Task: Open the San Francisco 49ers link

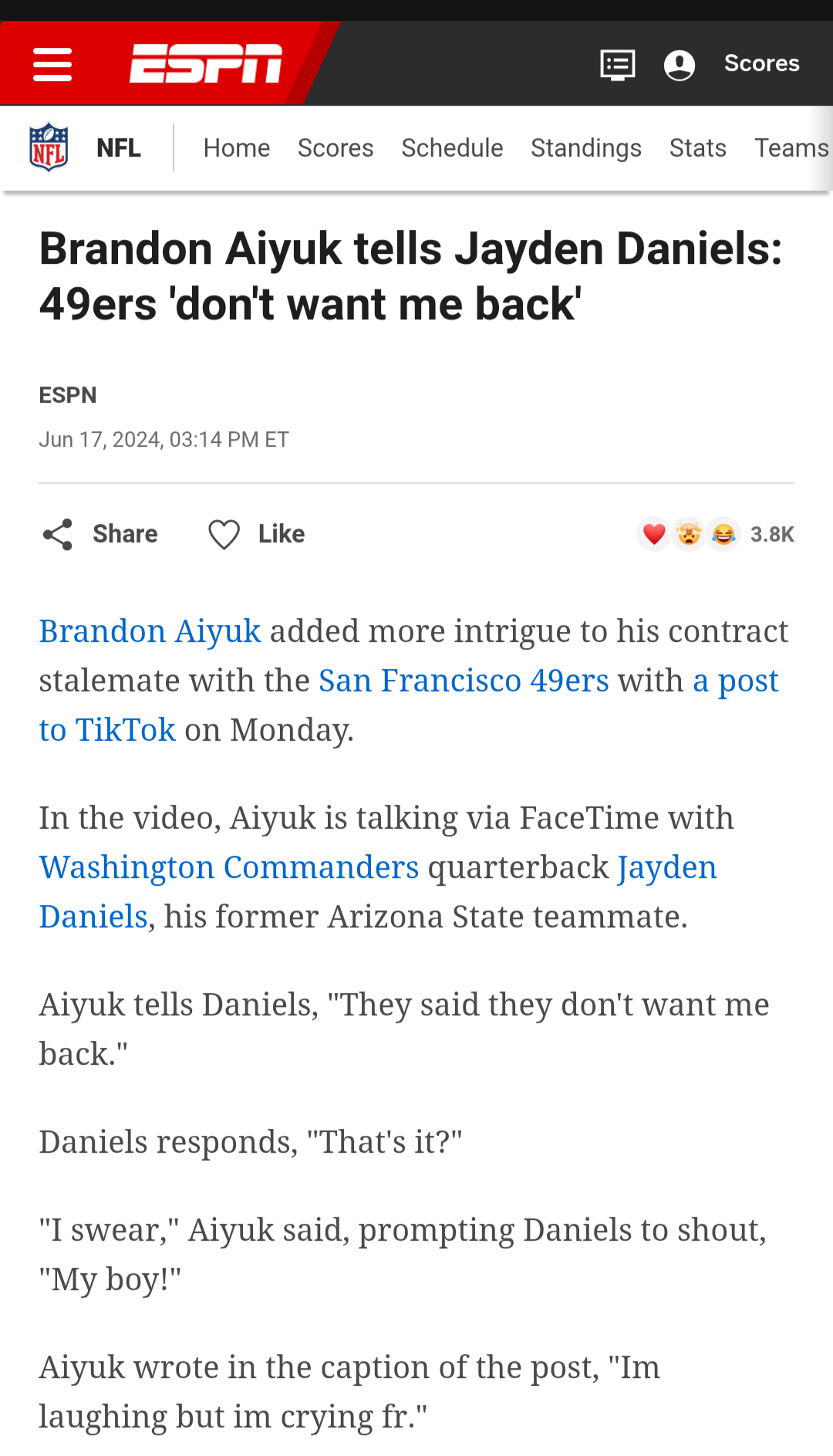Action: [x=464, y=681]
